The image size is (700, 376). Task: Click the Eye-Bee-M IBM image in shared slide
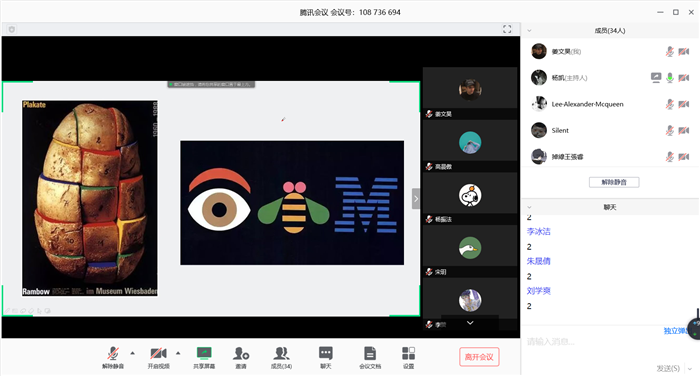click(292, 203)
